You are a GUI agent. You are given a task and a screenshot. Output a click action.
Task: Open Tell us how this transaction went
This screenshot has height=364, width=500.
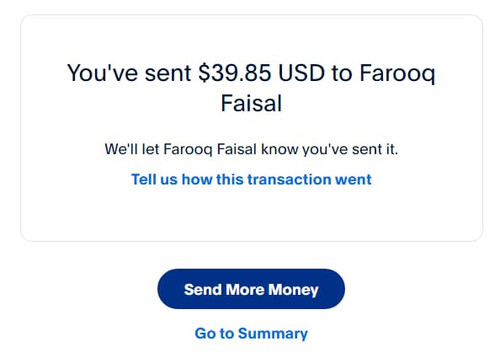tap(251, 179)
